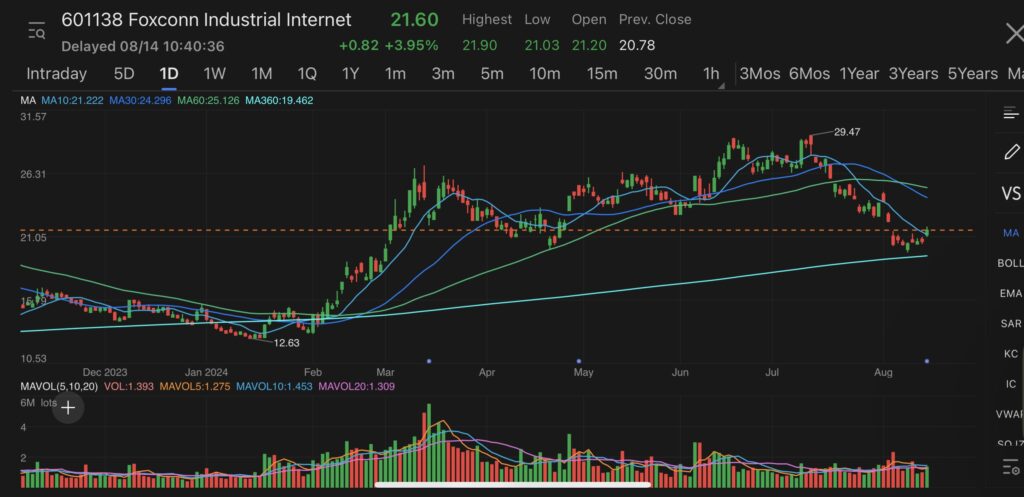Enable the BOLL indicator
Screen dimensions: 1024x497
[1010, 263]
